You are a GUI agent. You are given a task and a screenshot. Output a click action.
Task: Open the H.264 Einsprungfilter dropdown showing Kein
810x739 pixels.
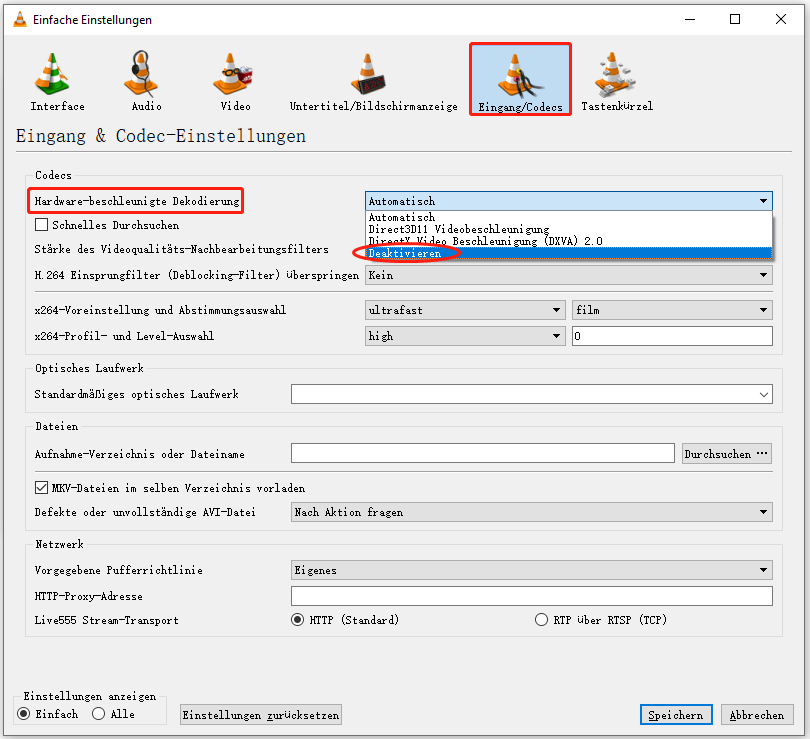(x=569, y=275)
